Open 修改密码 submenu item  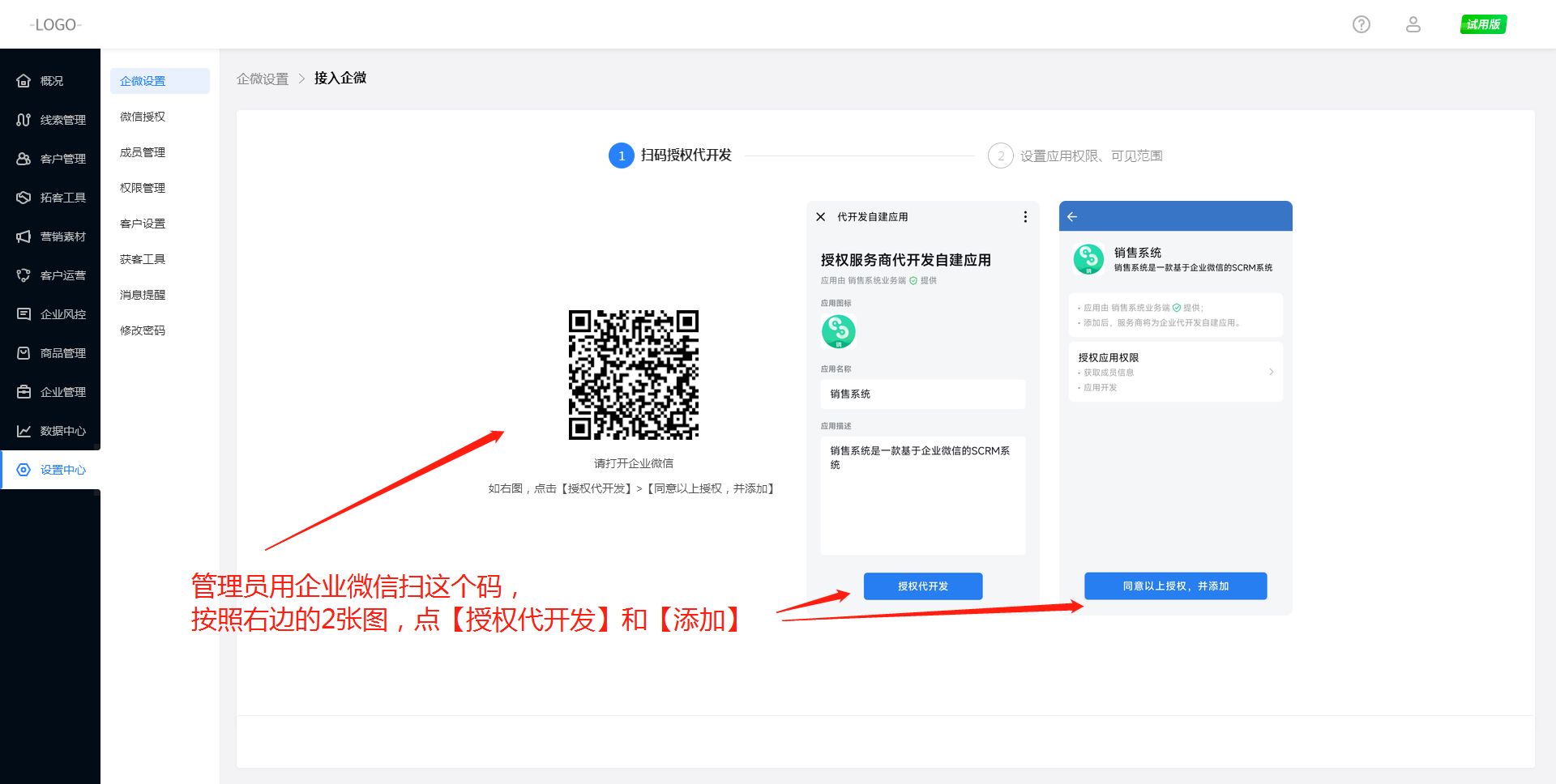point(143,330)
